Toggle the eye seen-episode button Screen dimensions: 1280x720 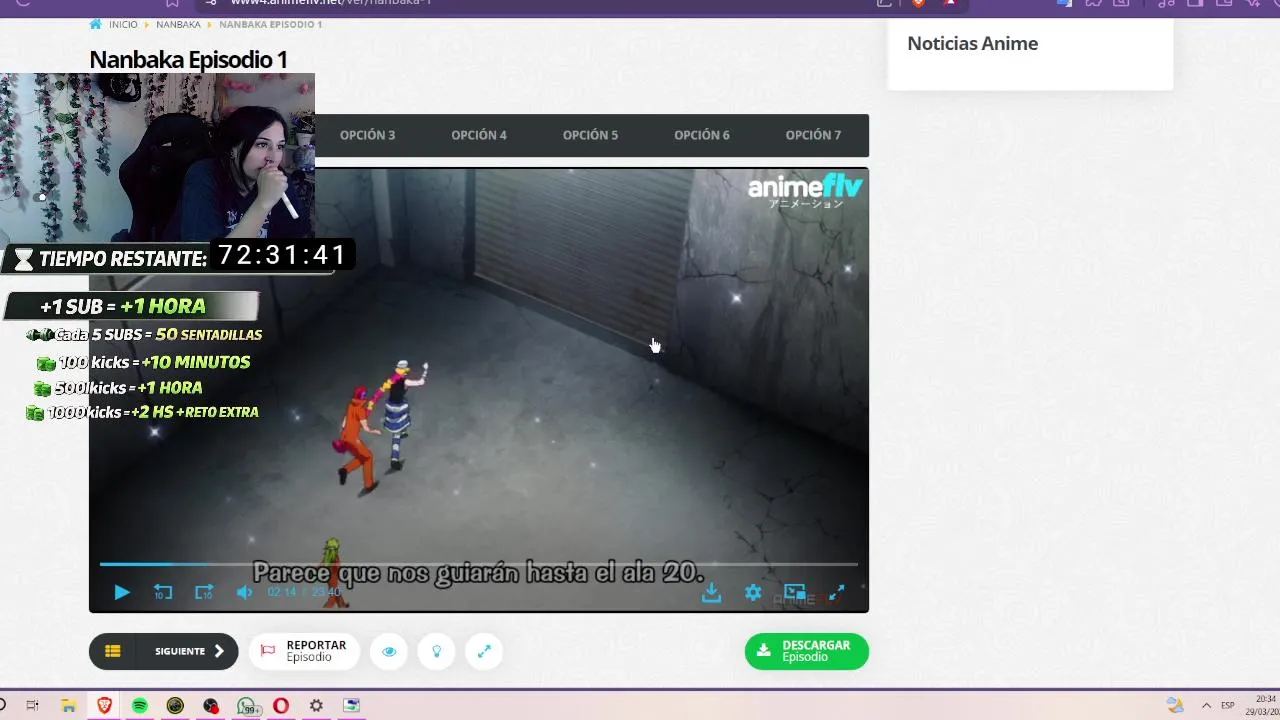389,651
